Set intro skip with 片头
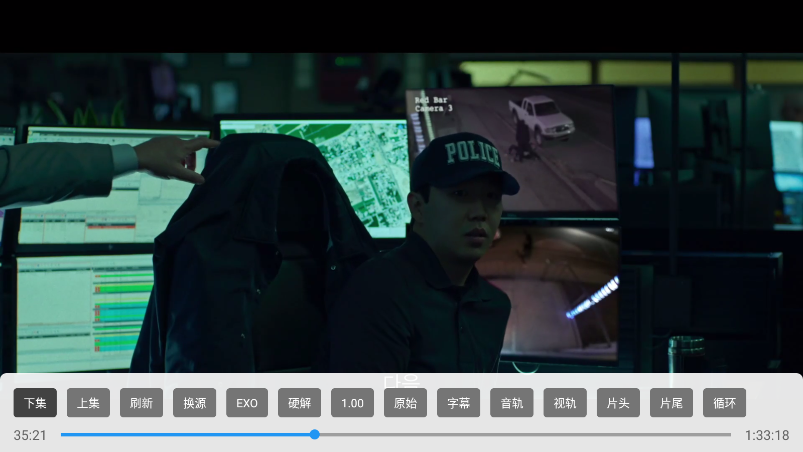 coord(618,403)
